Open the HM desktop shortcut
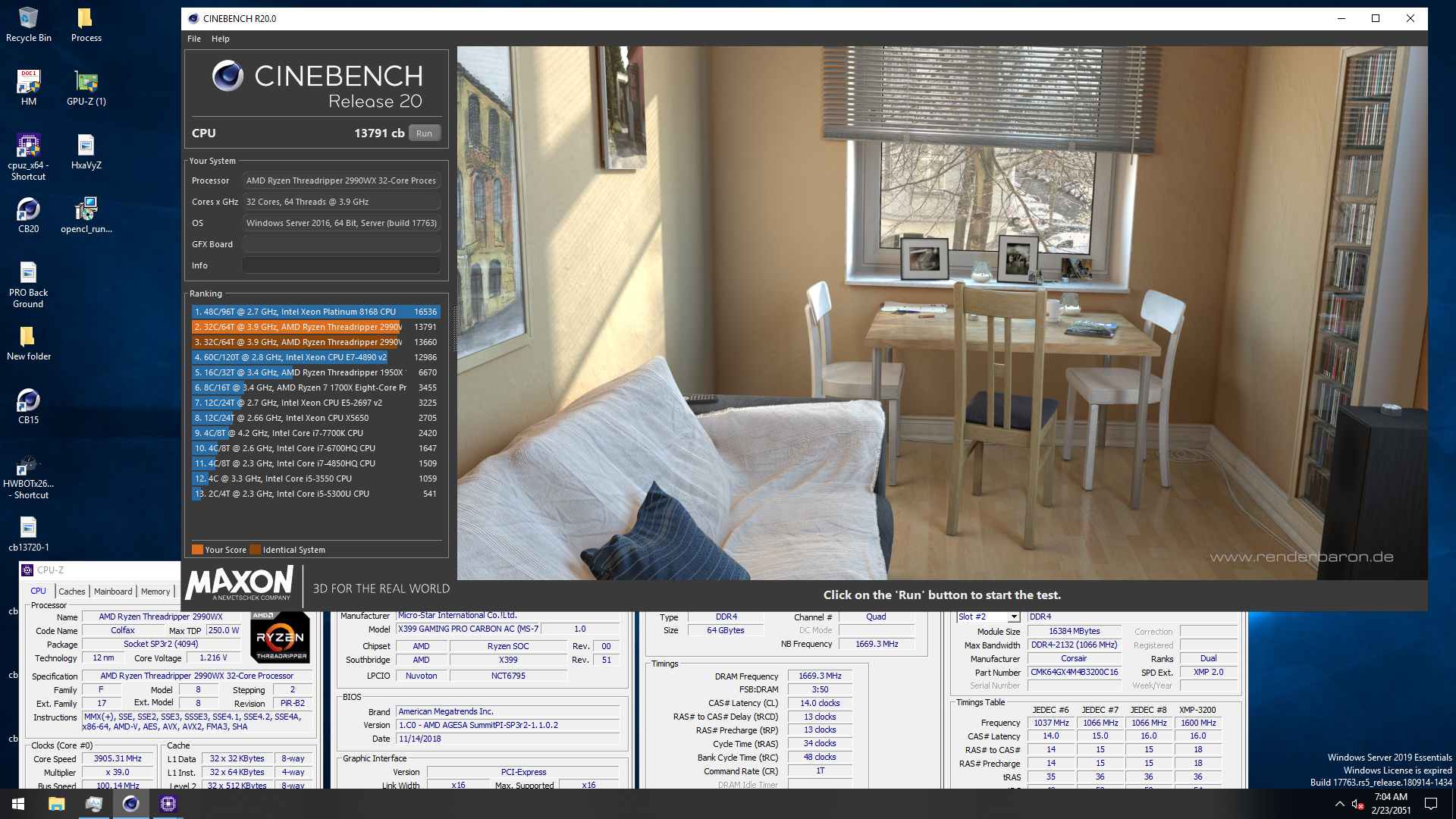This screenshot has height=819, width=1456. (28, 87)
